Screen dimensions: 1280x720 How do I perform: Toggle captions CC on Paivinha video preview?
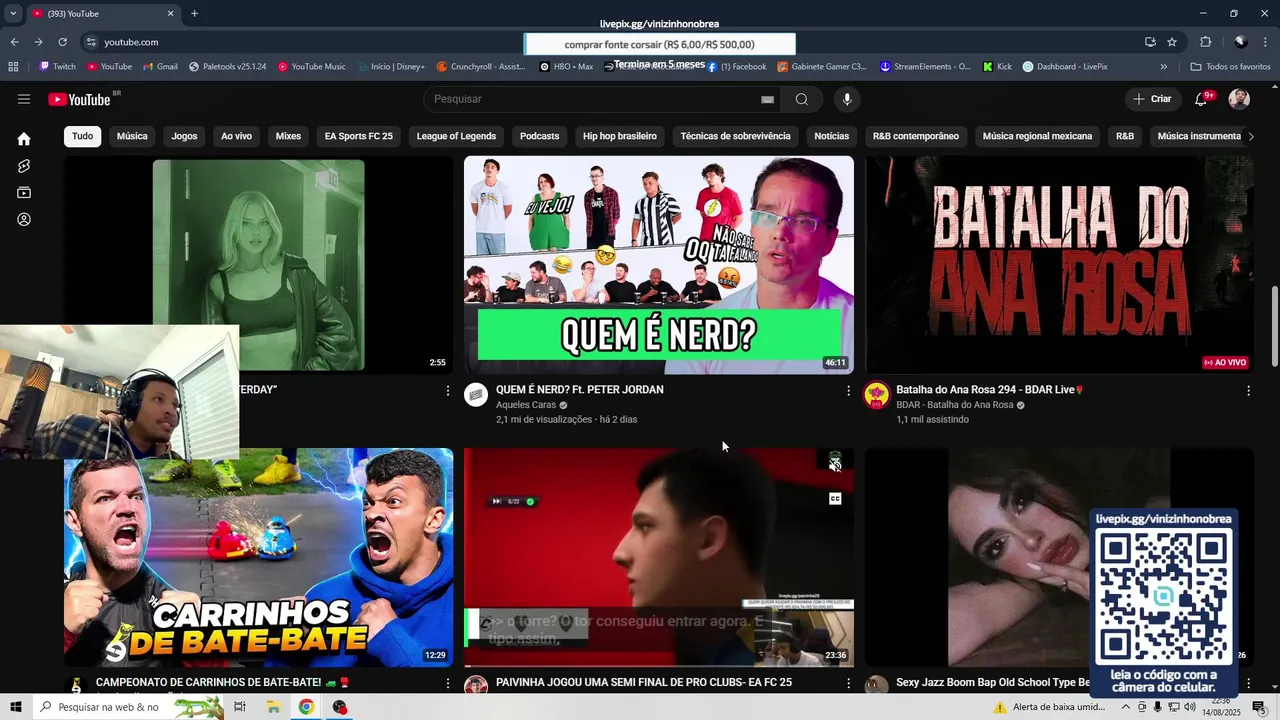(835, 499)
